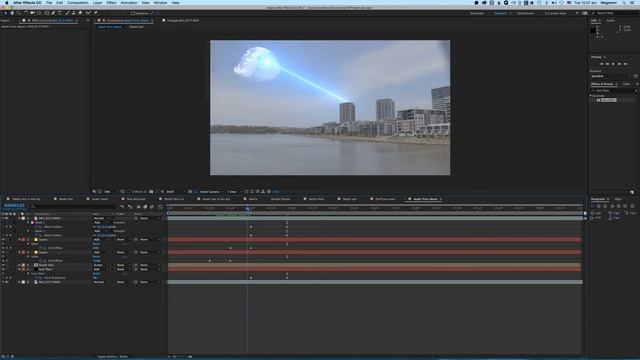
Task: Play the preview with the play button
Action: pos(613,64)
